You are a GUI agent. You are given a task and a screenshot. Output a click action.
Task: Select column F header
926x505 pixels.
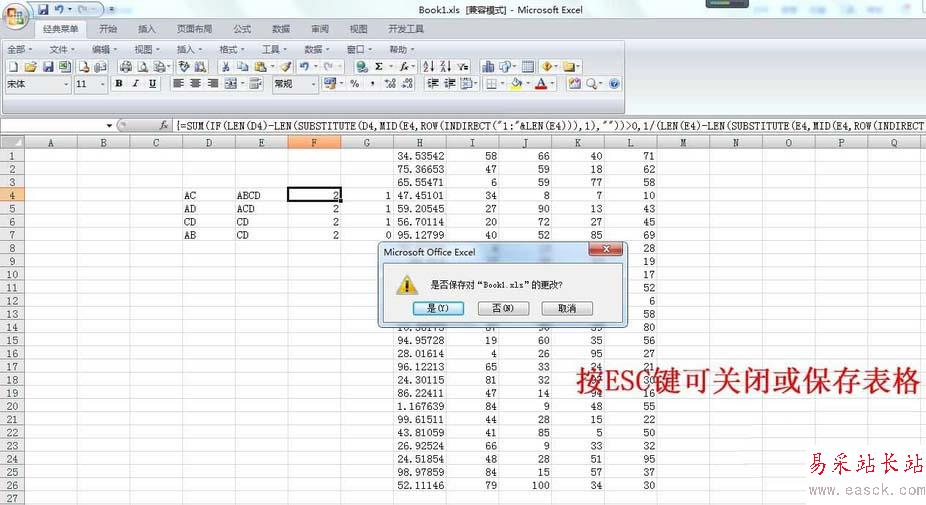[314, 142]
